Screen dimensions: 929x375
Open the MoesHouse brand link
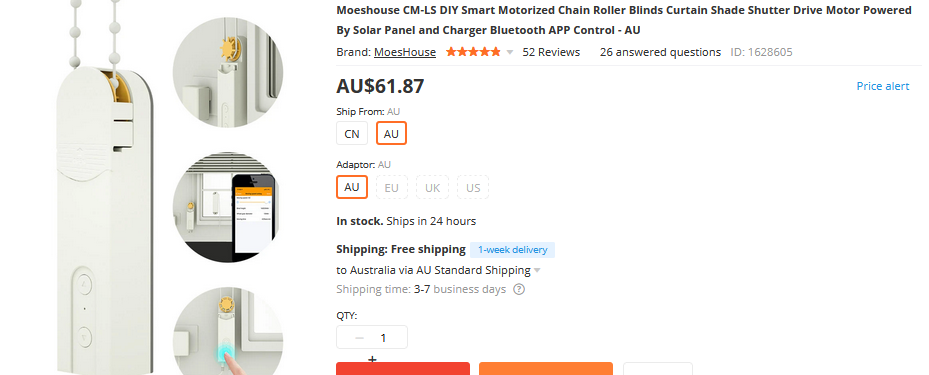pos(405,52)
